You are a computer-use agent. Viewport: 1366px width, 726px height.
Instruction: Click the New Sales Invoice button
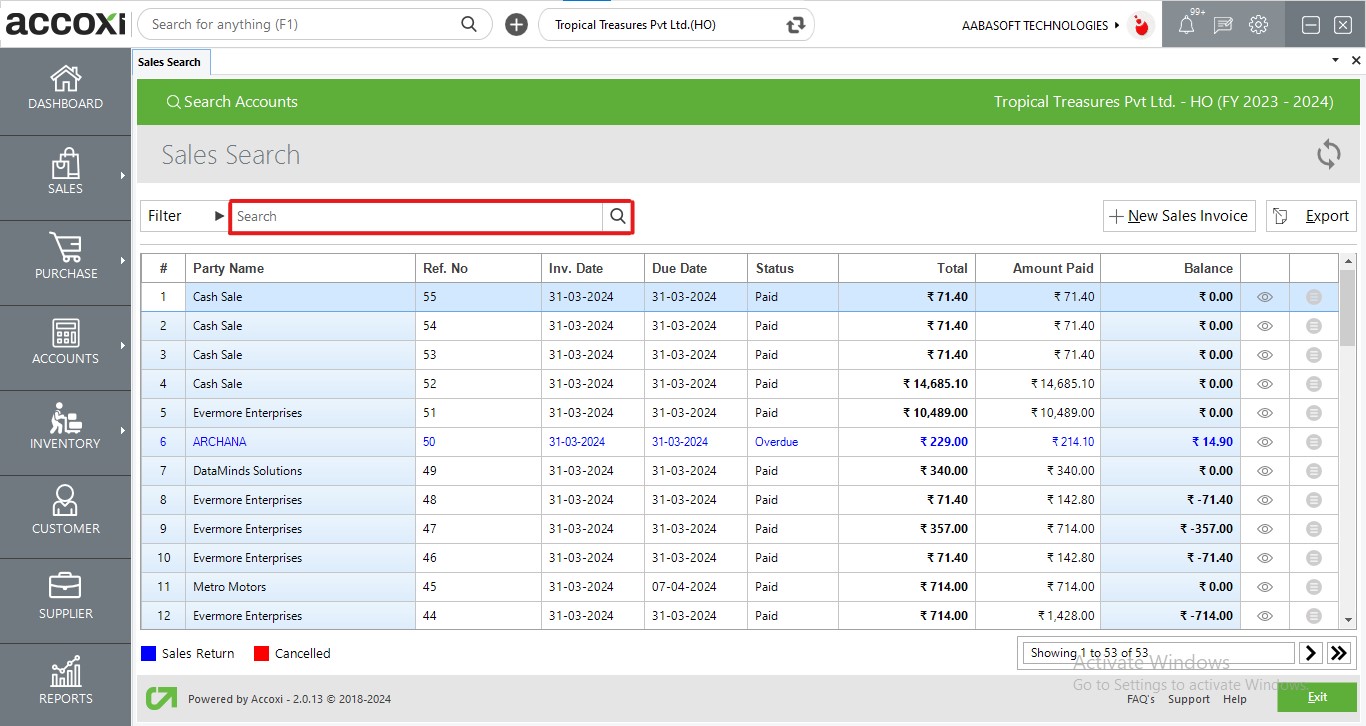coord(1179,216)
